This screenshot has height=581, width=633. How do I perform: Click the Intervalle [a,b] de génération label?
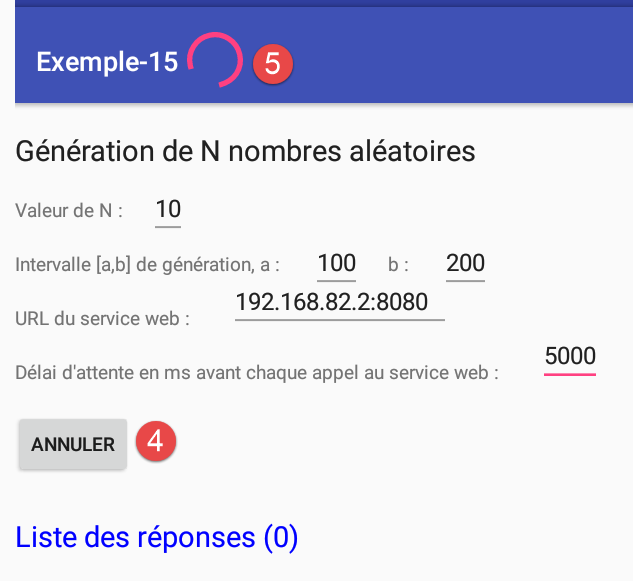tap(148, 265)
